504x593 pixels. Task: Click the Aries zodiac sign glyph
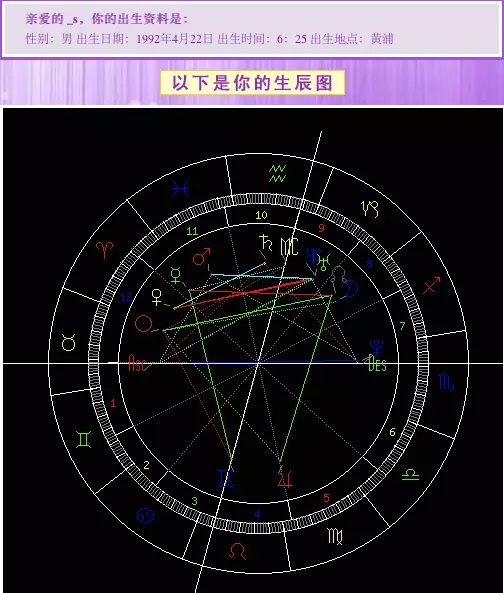[105, 250]
